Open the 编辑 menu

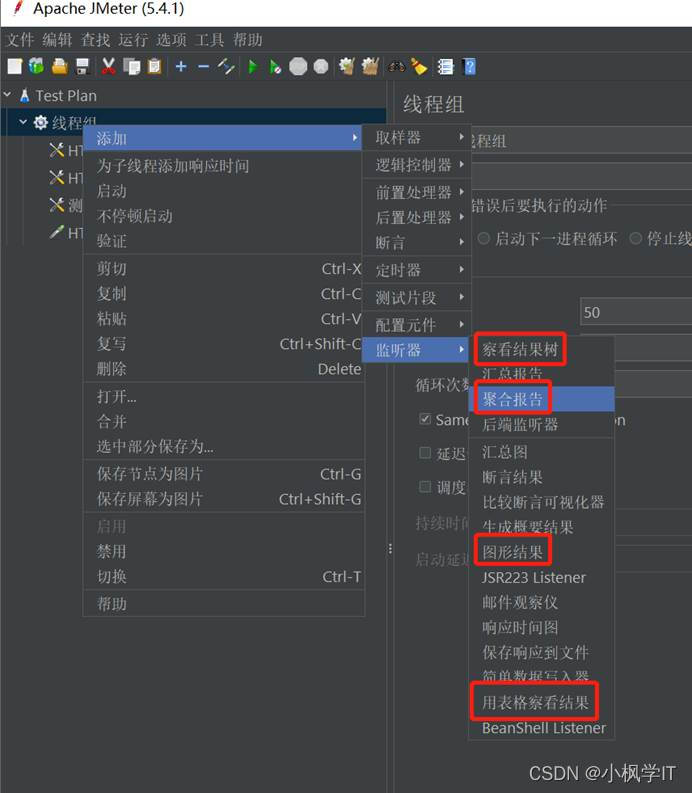(x=57, y=39)
